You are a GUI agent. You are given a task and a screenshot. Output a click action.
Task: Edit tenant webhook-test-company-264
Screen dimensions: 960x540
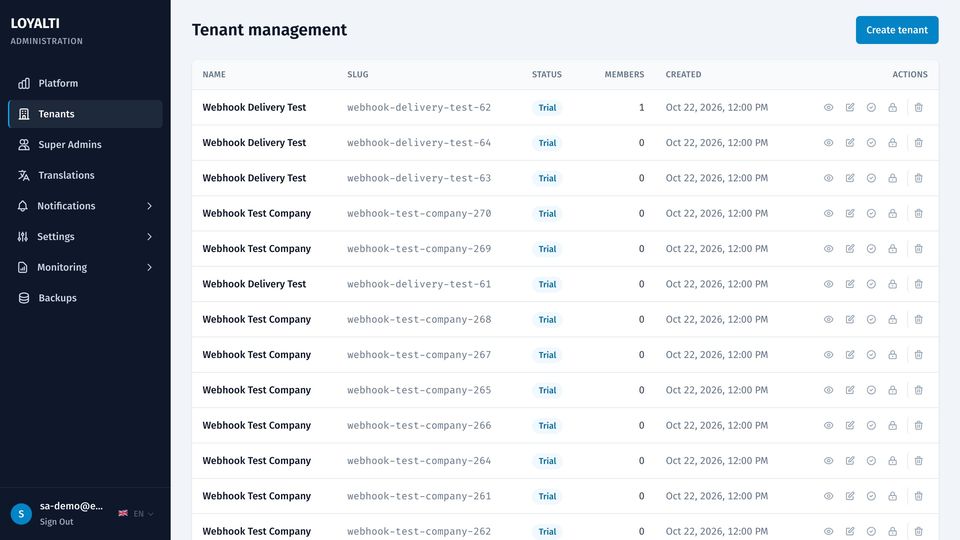850,461
